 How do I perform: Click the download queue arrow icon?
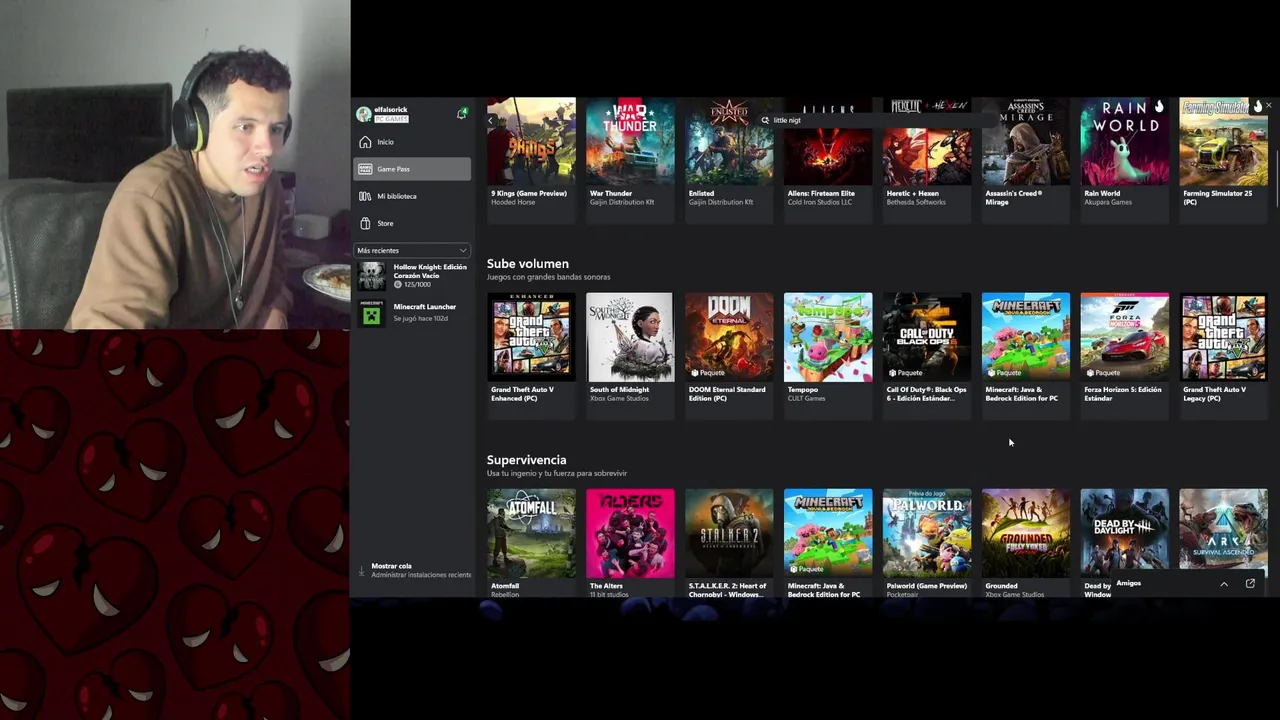click(362, 571)
